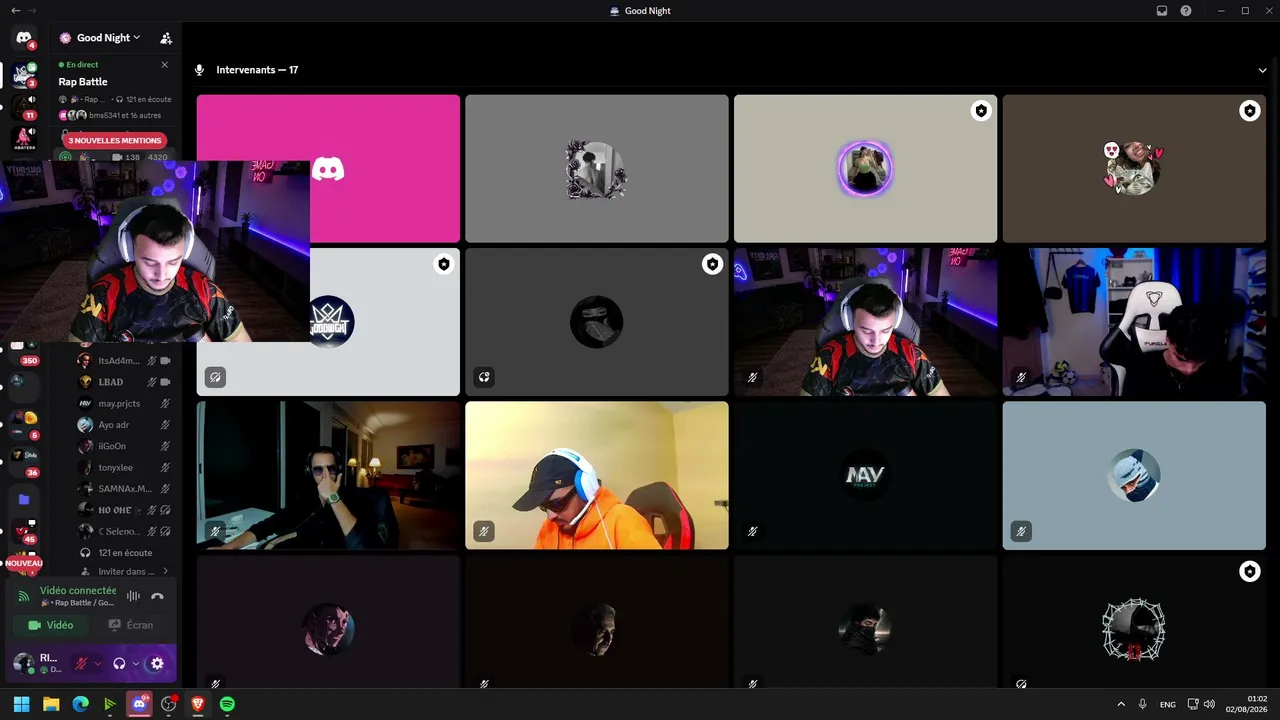Toggle headphones deafen in user panel
The width and height of the screenshot is (1280, 720).
click(119, 663)
